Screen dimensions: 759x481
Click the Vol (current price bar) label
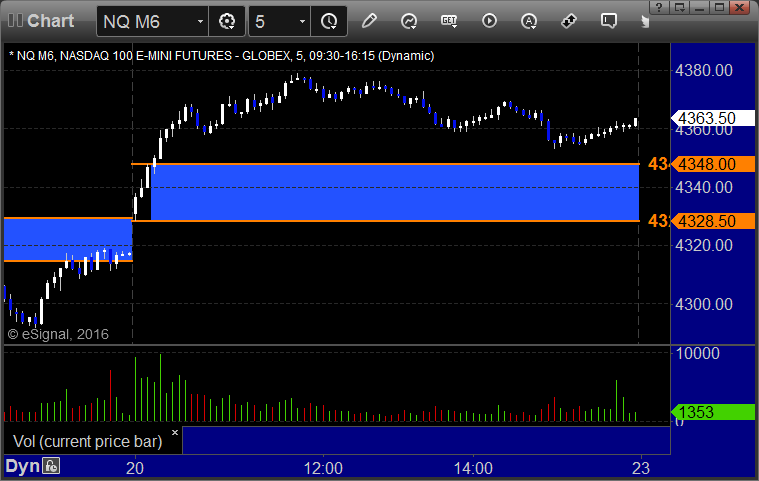point(88,441)
